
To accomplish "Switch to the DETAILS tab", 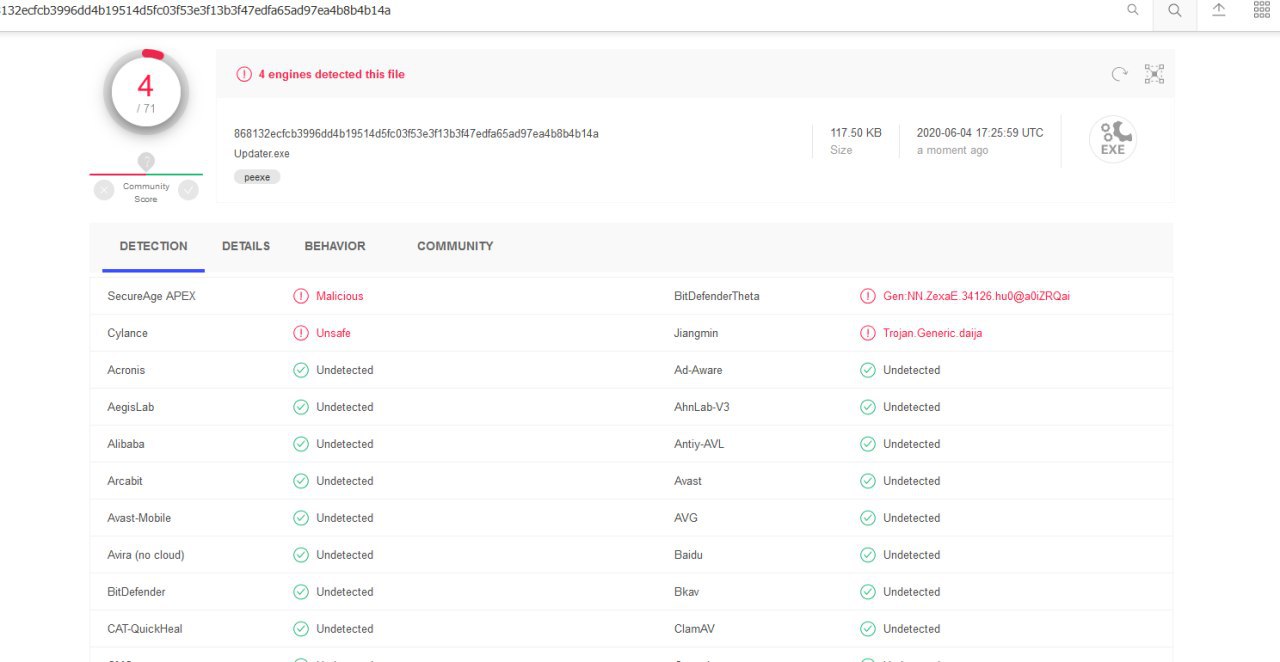I will tap(246, 246).
